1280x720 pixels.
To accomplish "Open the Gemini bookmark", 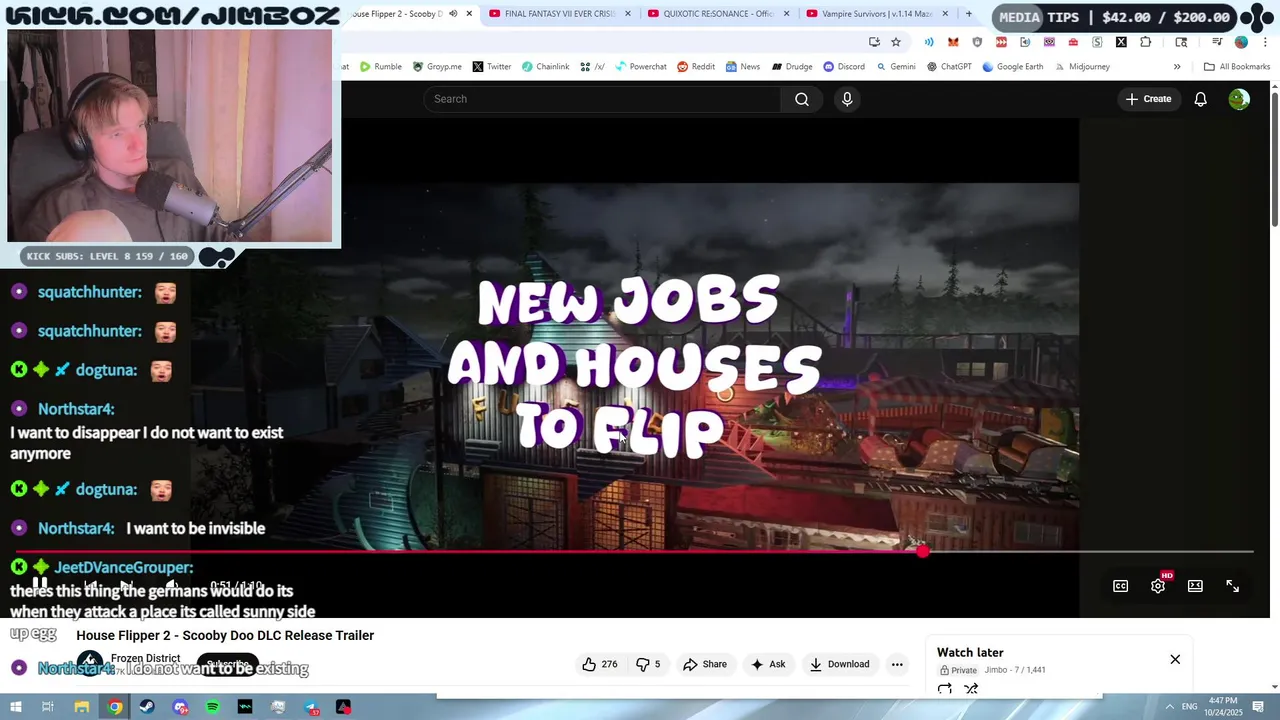I will point(896,67).
